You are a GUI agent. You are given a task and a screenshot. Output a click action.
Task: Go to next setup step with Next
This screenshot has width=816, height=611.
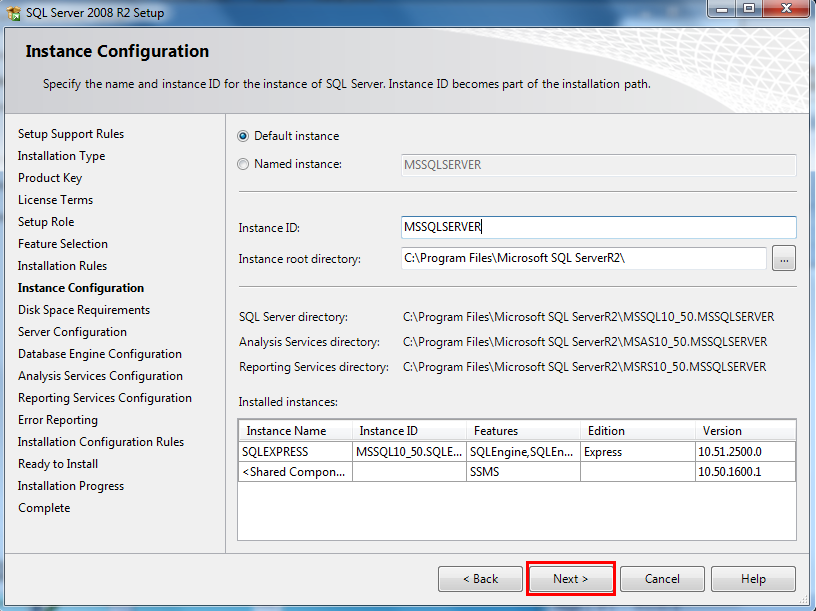tap(571, 579)
